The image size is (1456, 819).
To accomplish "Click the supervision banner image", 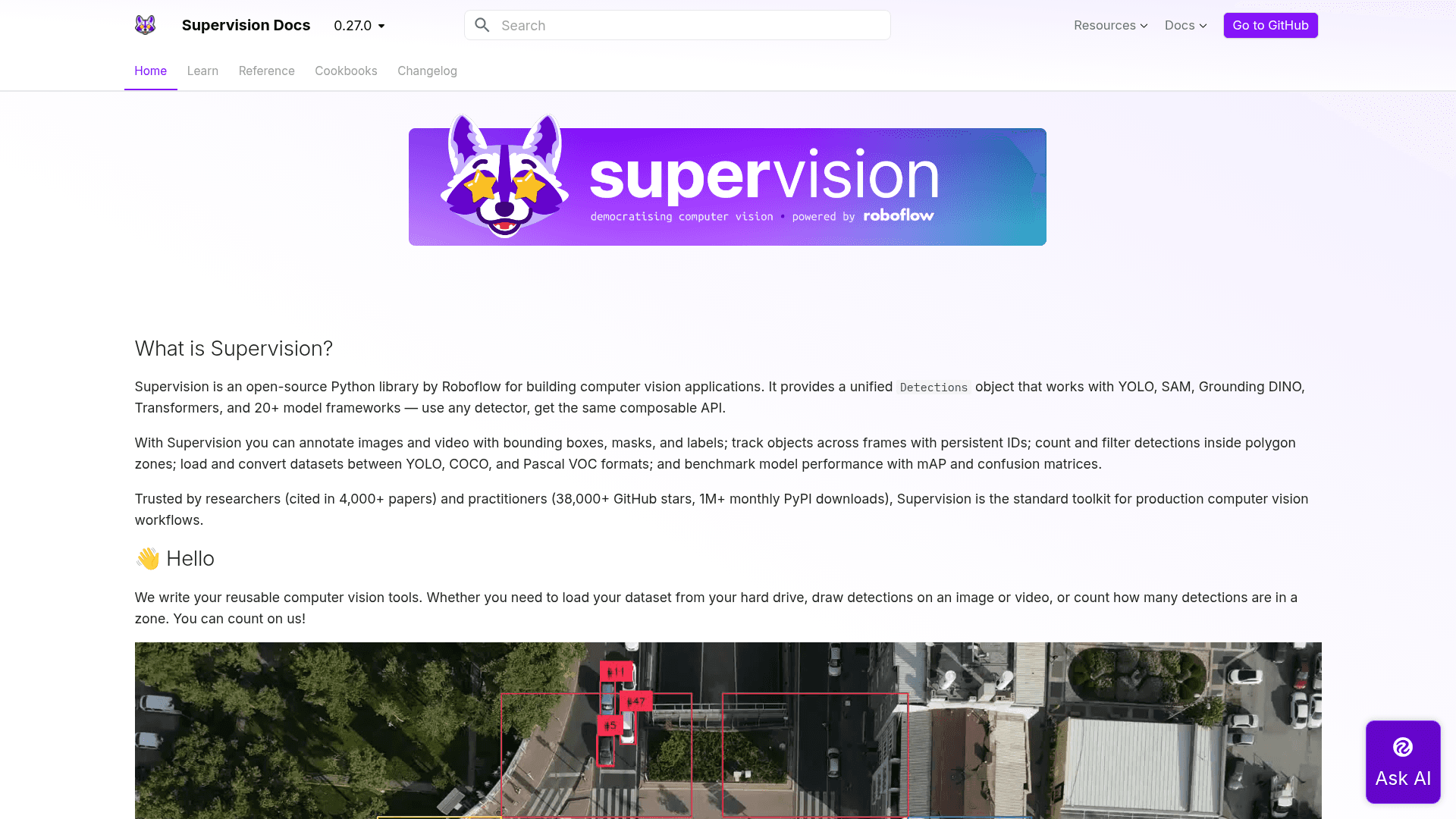I will [x=727, y=180].
